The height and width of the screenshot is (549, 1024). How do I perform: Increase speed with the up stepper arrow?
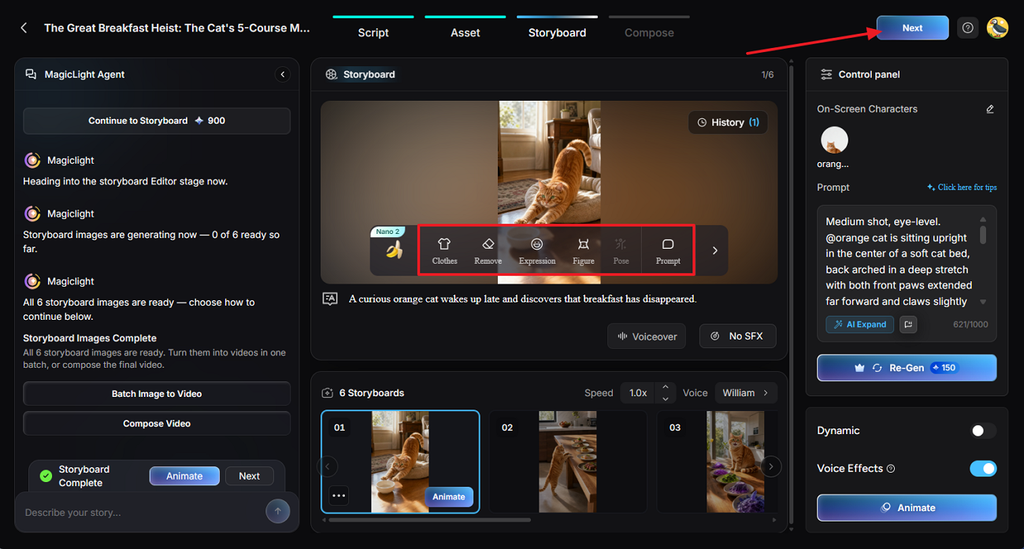(665, 388)
